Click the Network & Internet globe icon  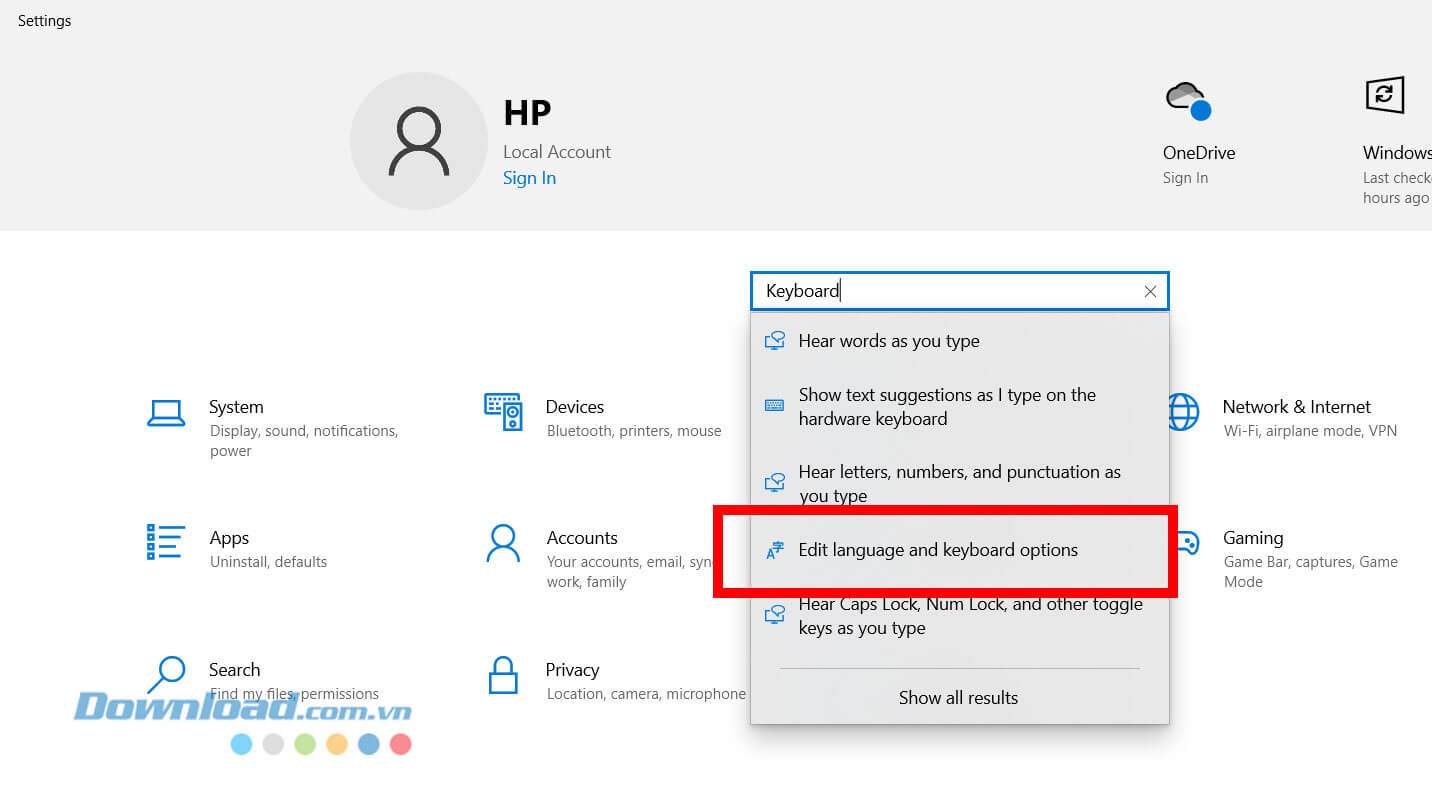tap(1183, 411)
